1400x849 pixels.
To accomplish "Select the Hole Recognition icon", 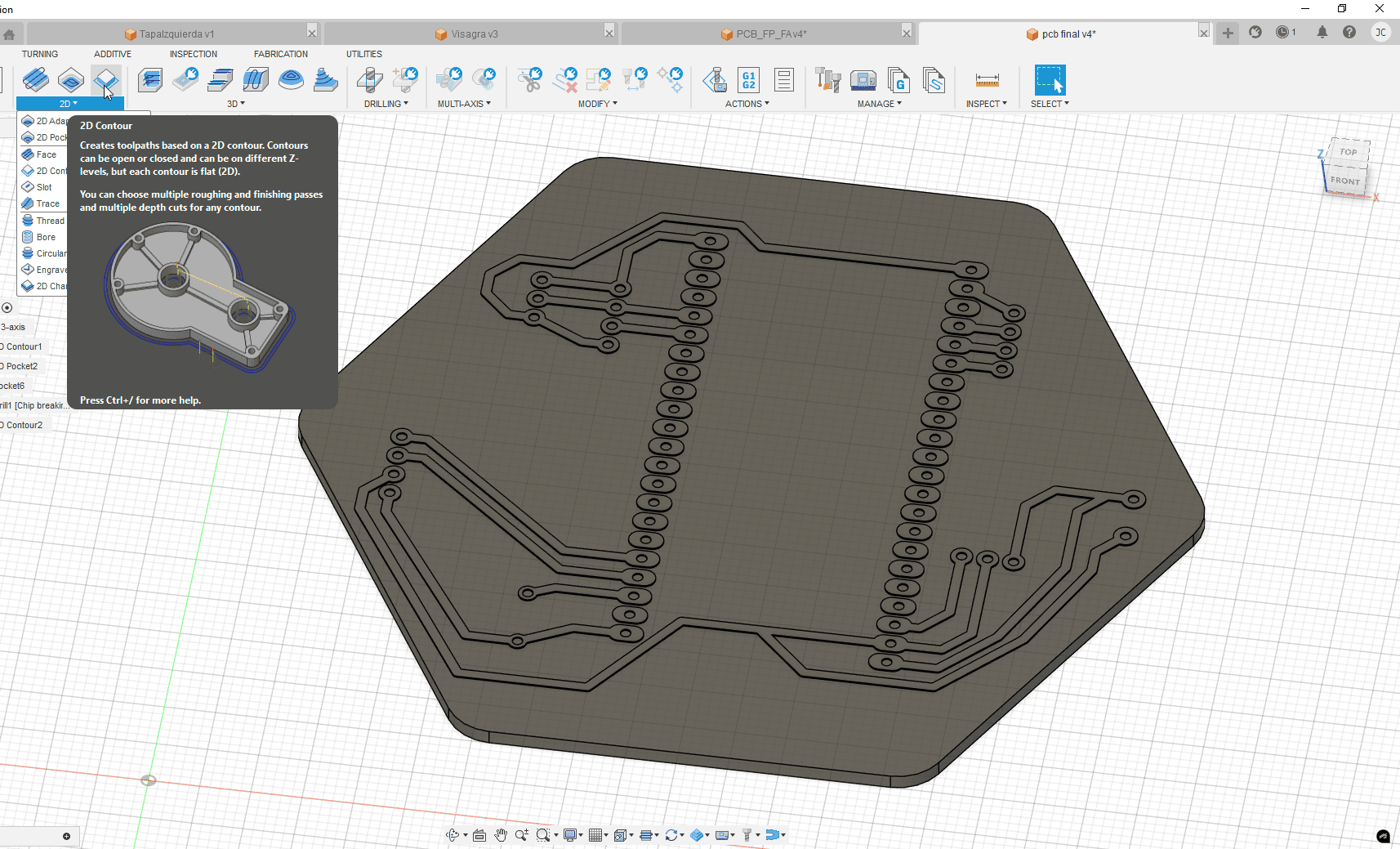I will (405, 80).
